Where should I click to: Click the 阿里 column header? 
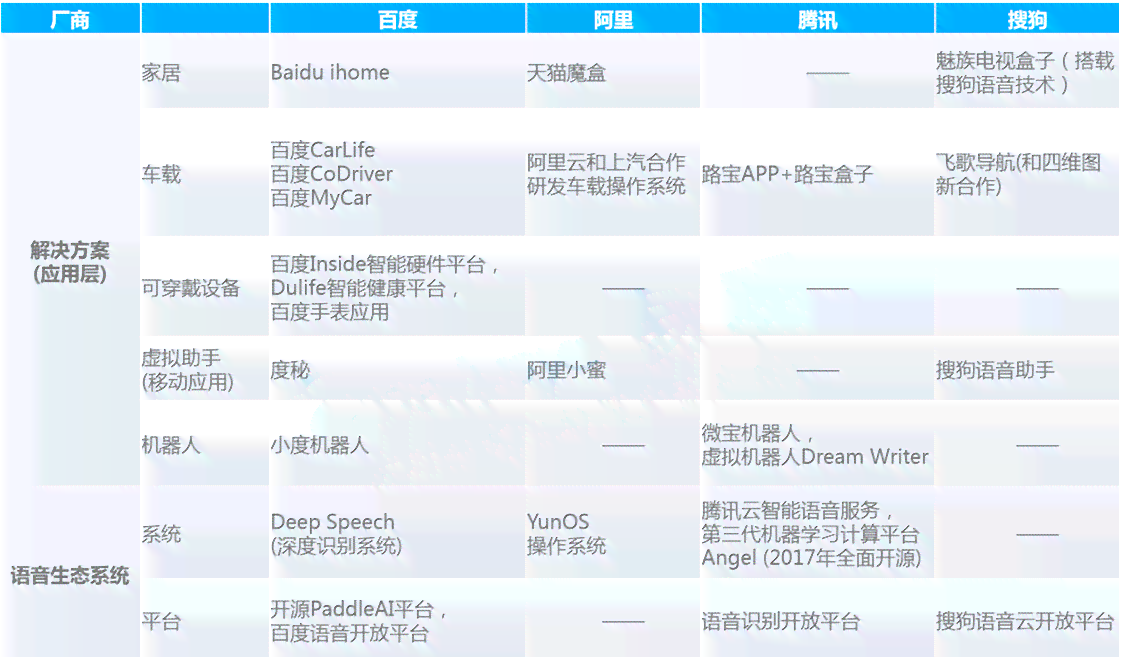point(613,19)
